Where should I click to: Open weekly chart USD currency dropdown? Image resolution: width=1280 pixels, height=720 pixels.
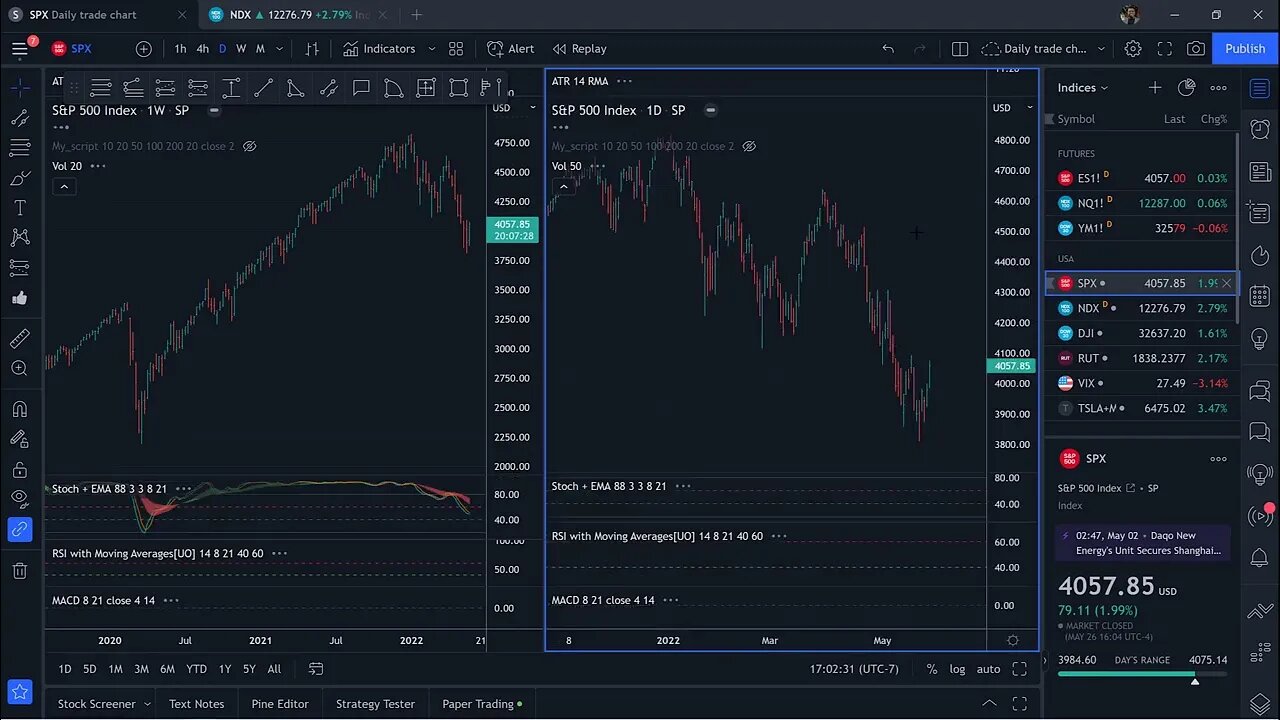pos(513,108)
